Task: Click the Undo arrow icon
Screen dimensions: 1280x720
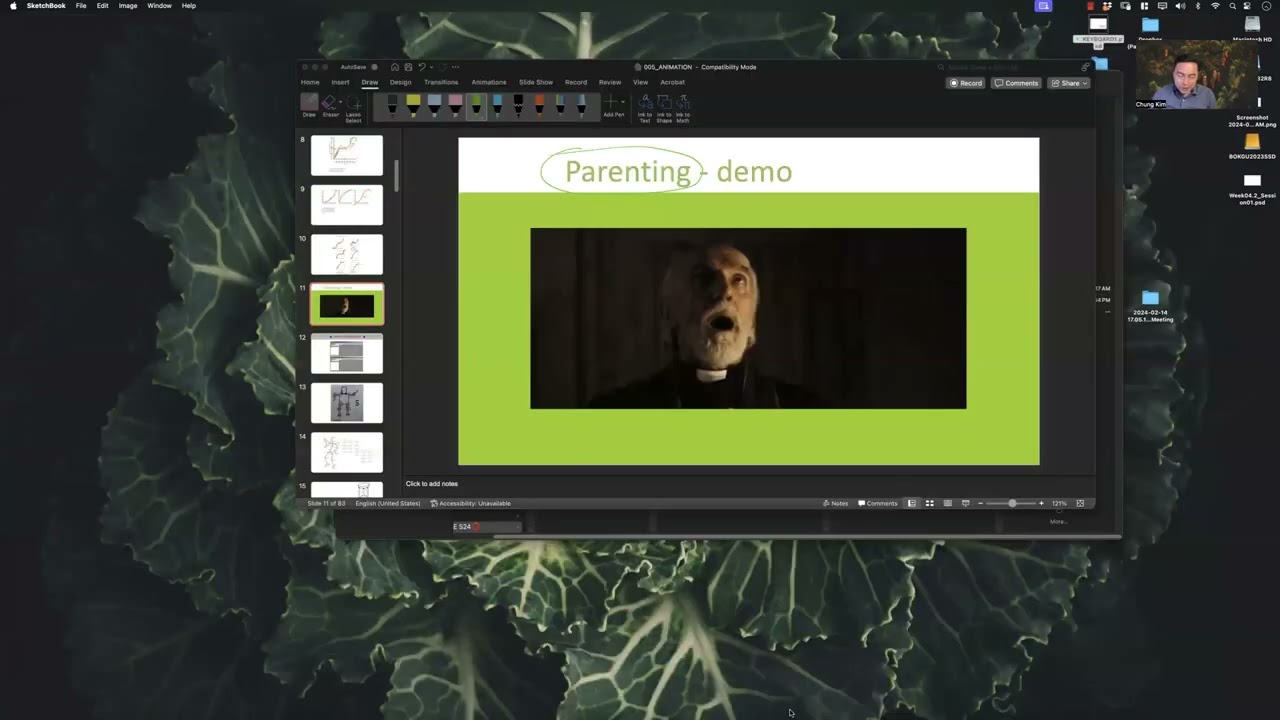Action: click(421, 67)
